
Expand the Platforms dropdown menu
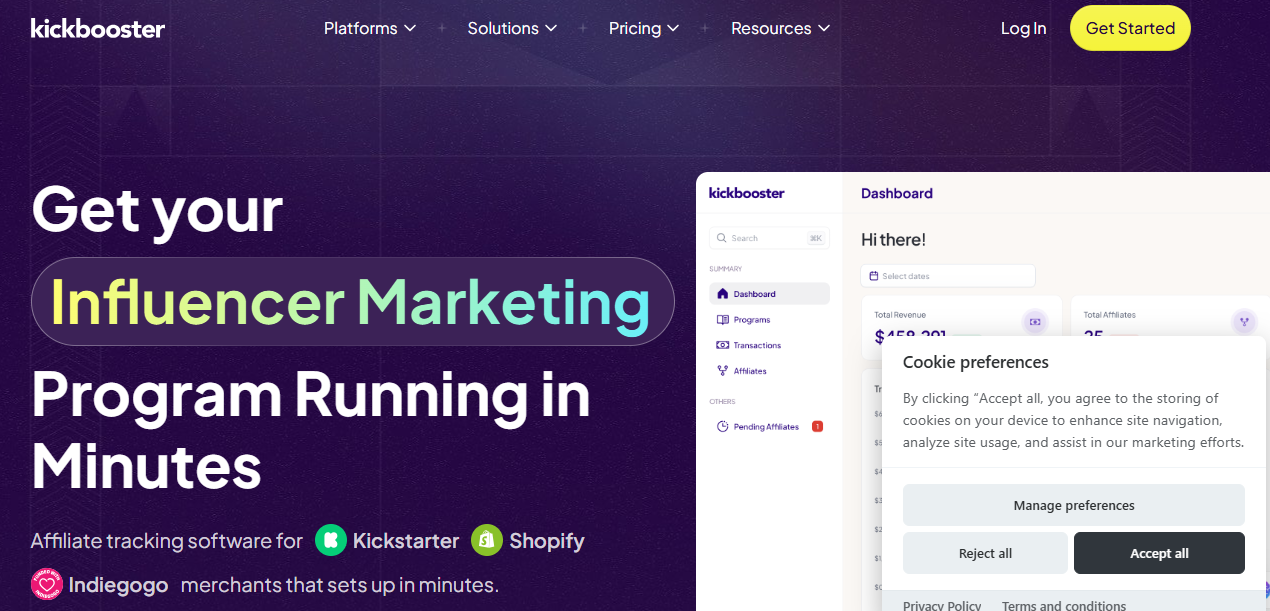369,28
